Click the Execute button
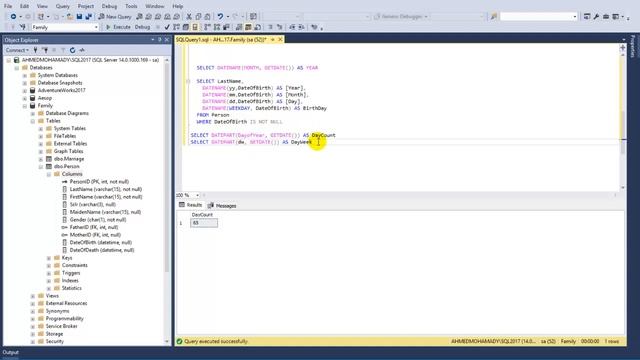640x360 pixels. click(118, 27)
